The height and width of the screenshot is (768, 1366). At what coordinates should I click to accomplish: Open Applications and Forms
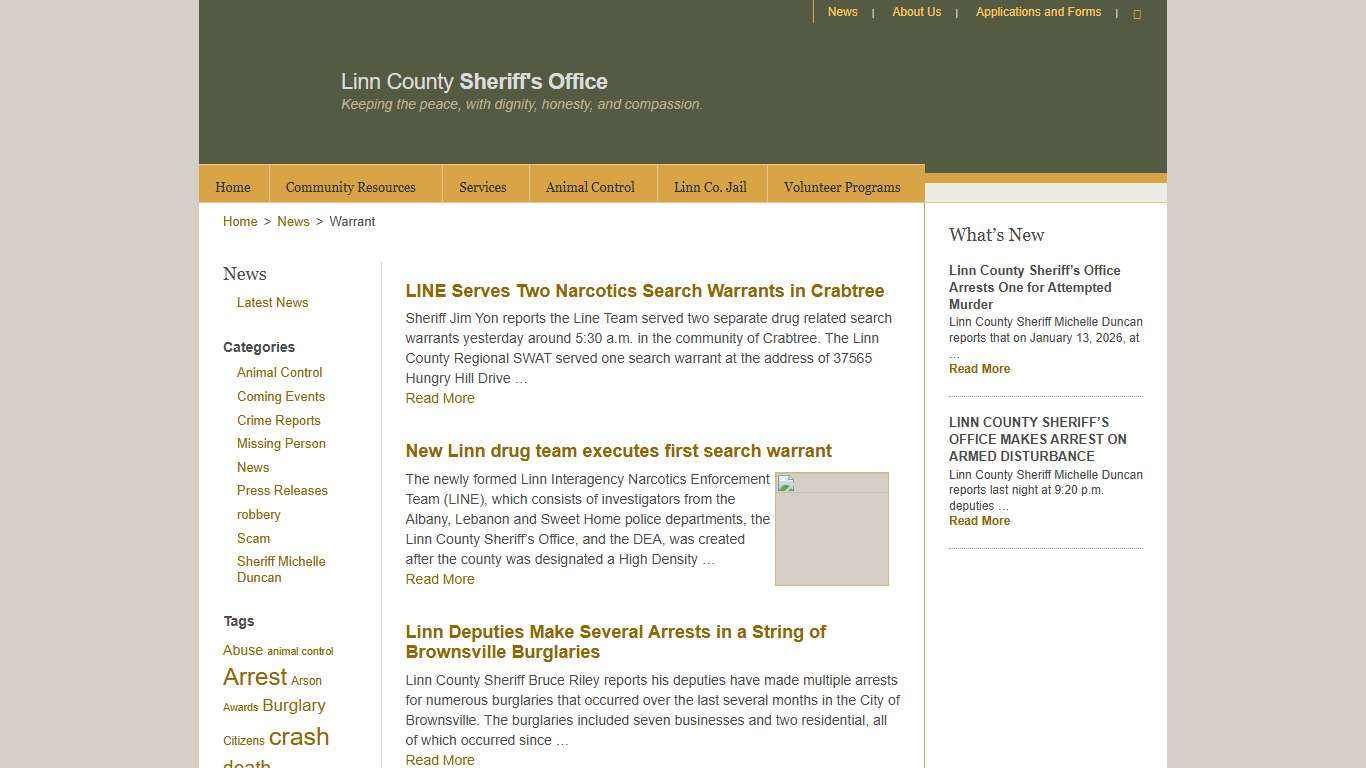[x=1038, y=12]
